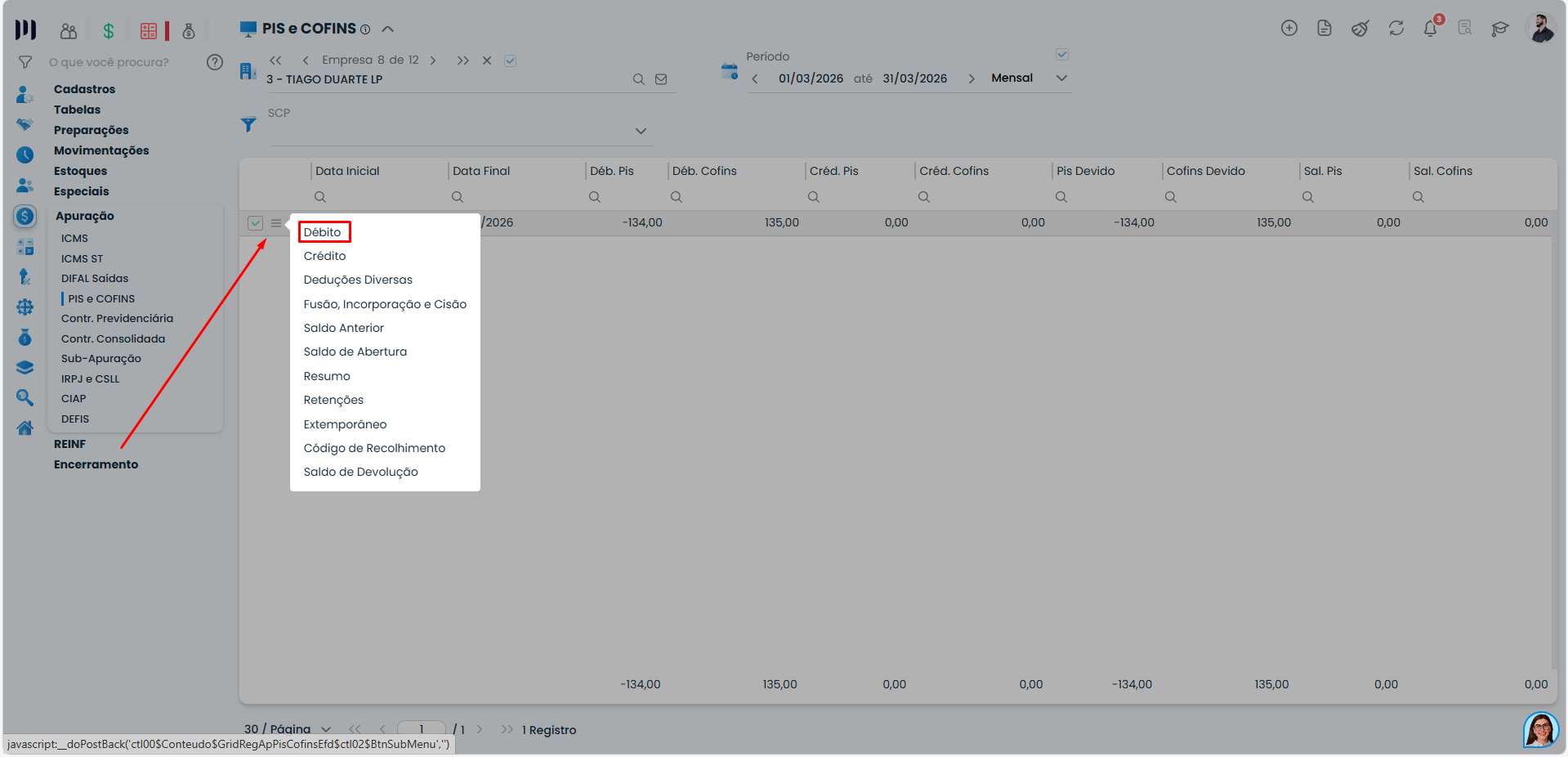
Task: Open IRPJ e CSLL under Apuração
Action: pyautogui.click(x=90, y=378)
